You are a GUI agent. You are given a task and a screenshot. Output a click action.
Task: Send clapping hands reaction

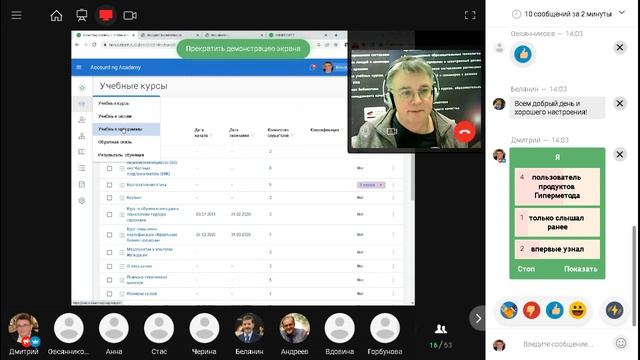point(509,310)
